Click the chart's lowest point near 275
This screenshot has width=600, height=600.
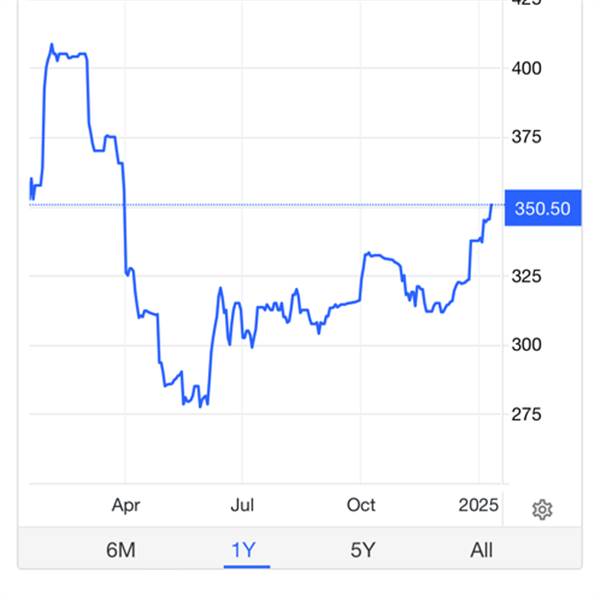pyautogui.click(x=200, y=406)
